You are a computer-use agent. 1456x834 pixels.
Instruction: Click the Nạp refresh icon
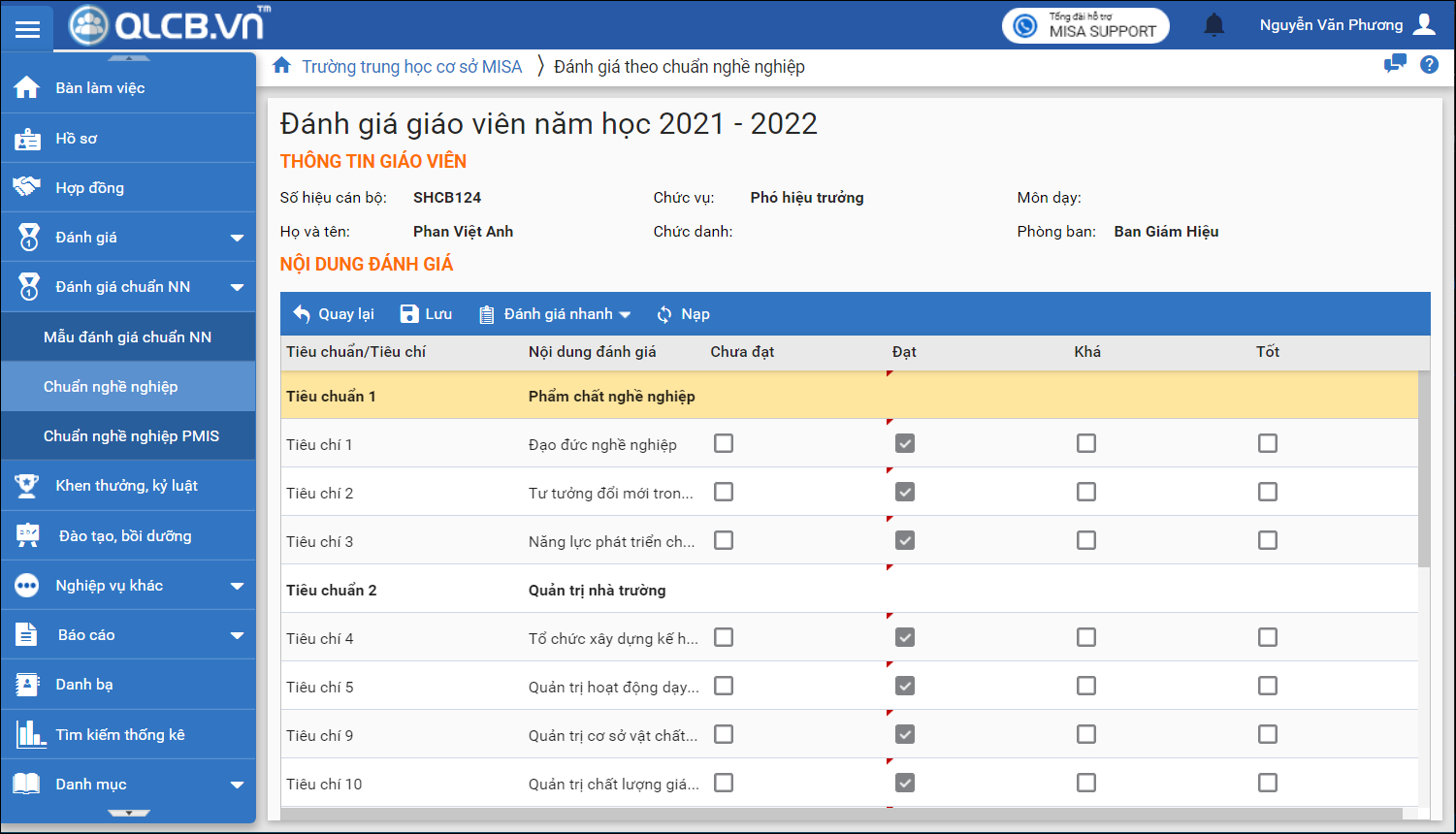664,314
